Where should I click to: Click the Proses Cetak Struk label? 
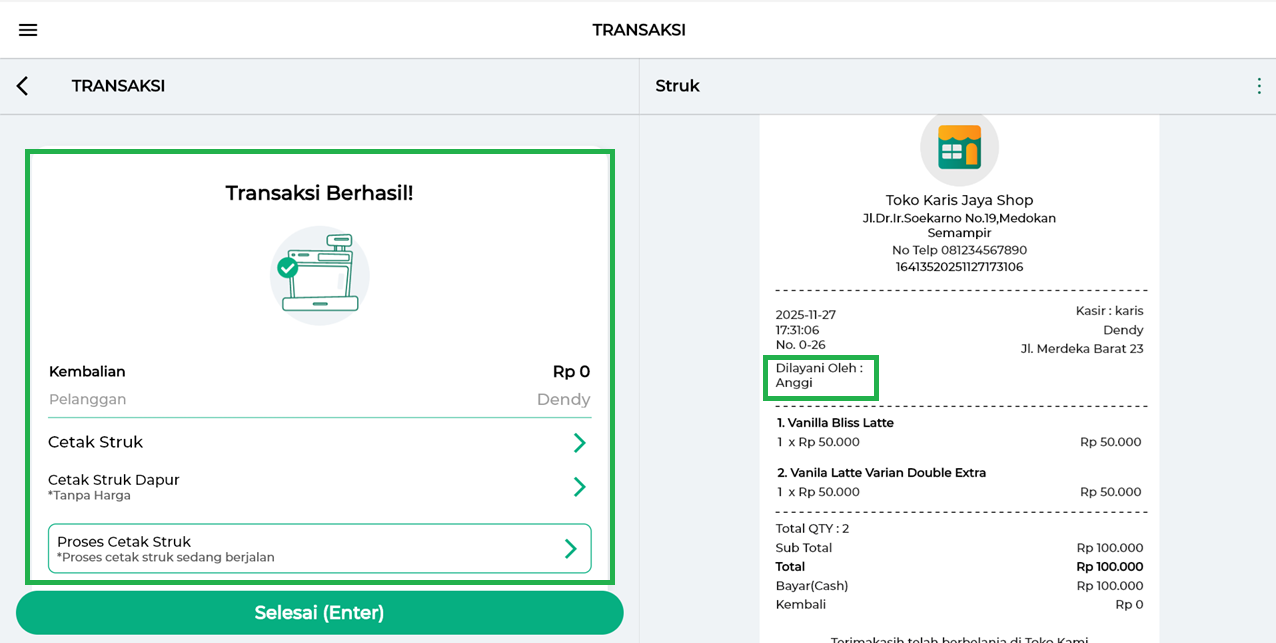(x=124, y=542)
